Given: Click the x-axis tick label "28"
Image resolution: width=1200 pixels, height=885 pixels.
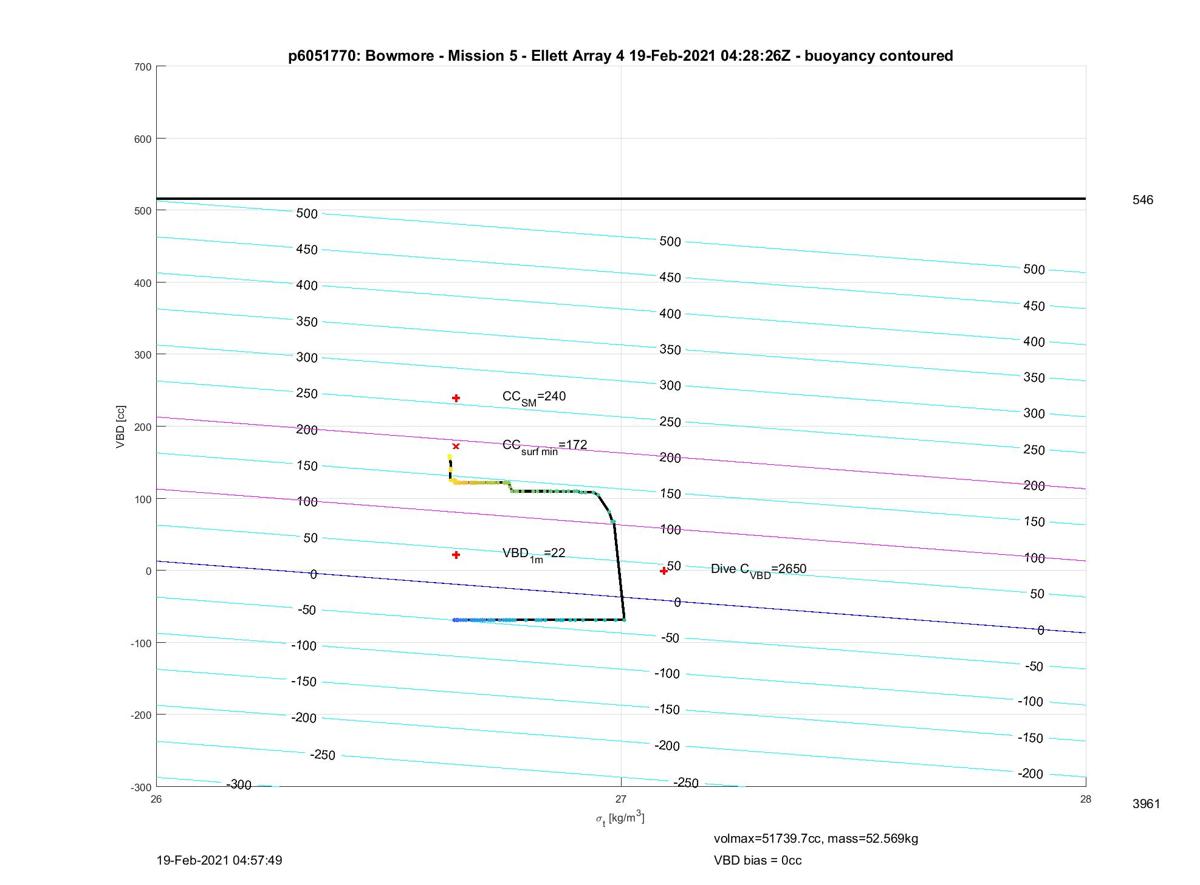Looking at the screenshot, I should click(x=1085, y=799).
